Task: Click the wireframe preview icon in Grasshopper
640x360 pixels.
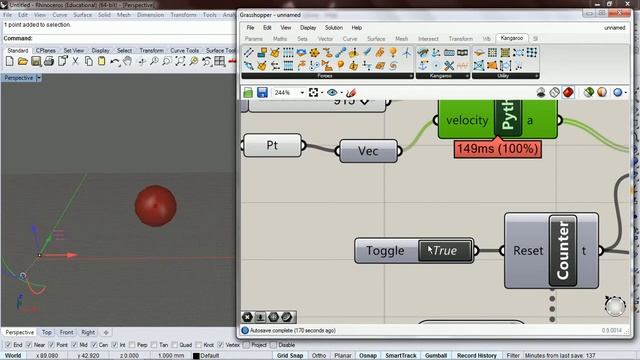Action: point(554,93)
